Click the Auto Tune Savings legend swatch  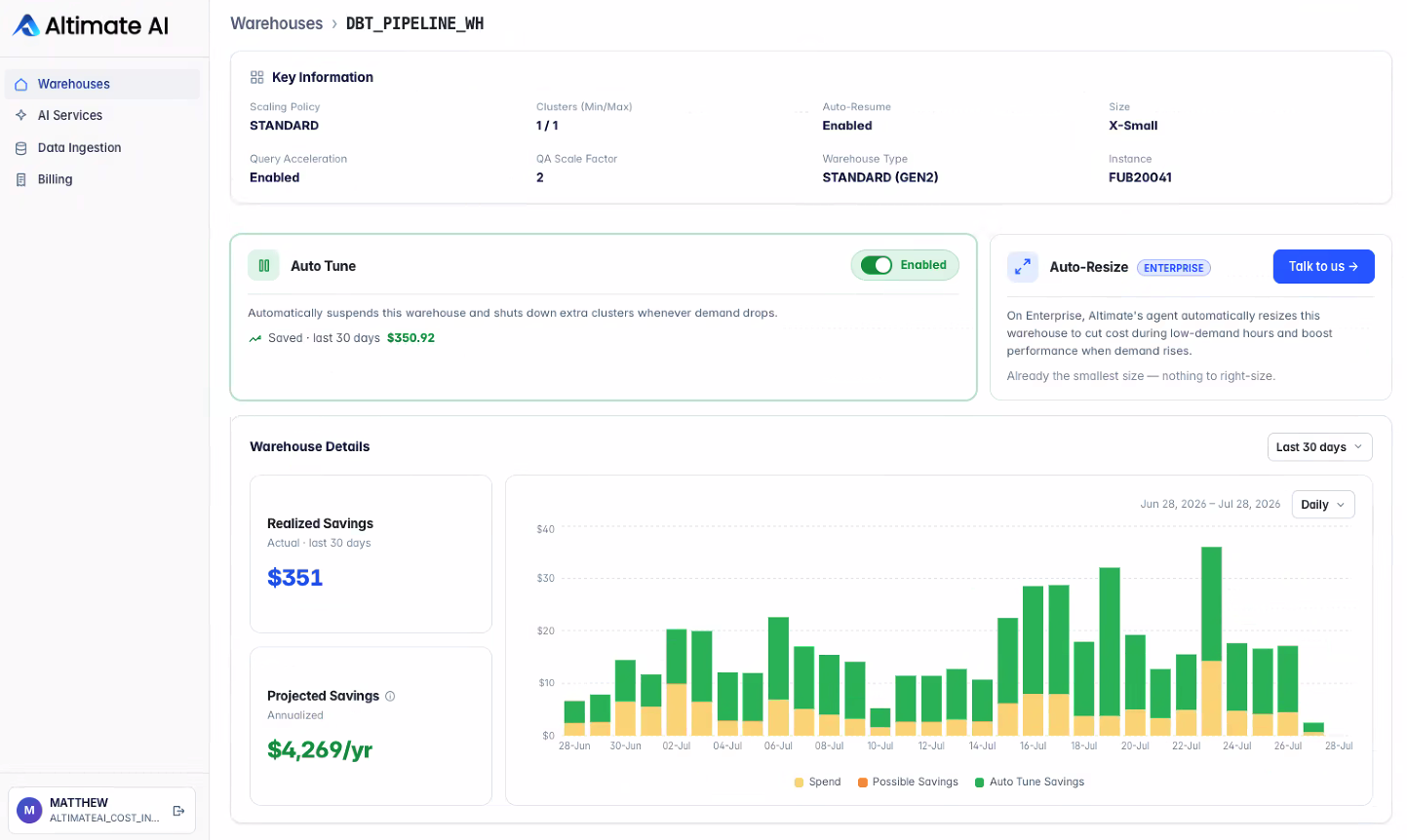[x=980, y=783]
